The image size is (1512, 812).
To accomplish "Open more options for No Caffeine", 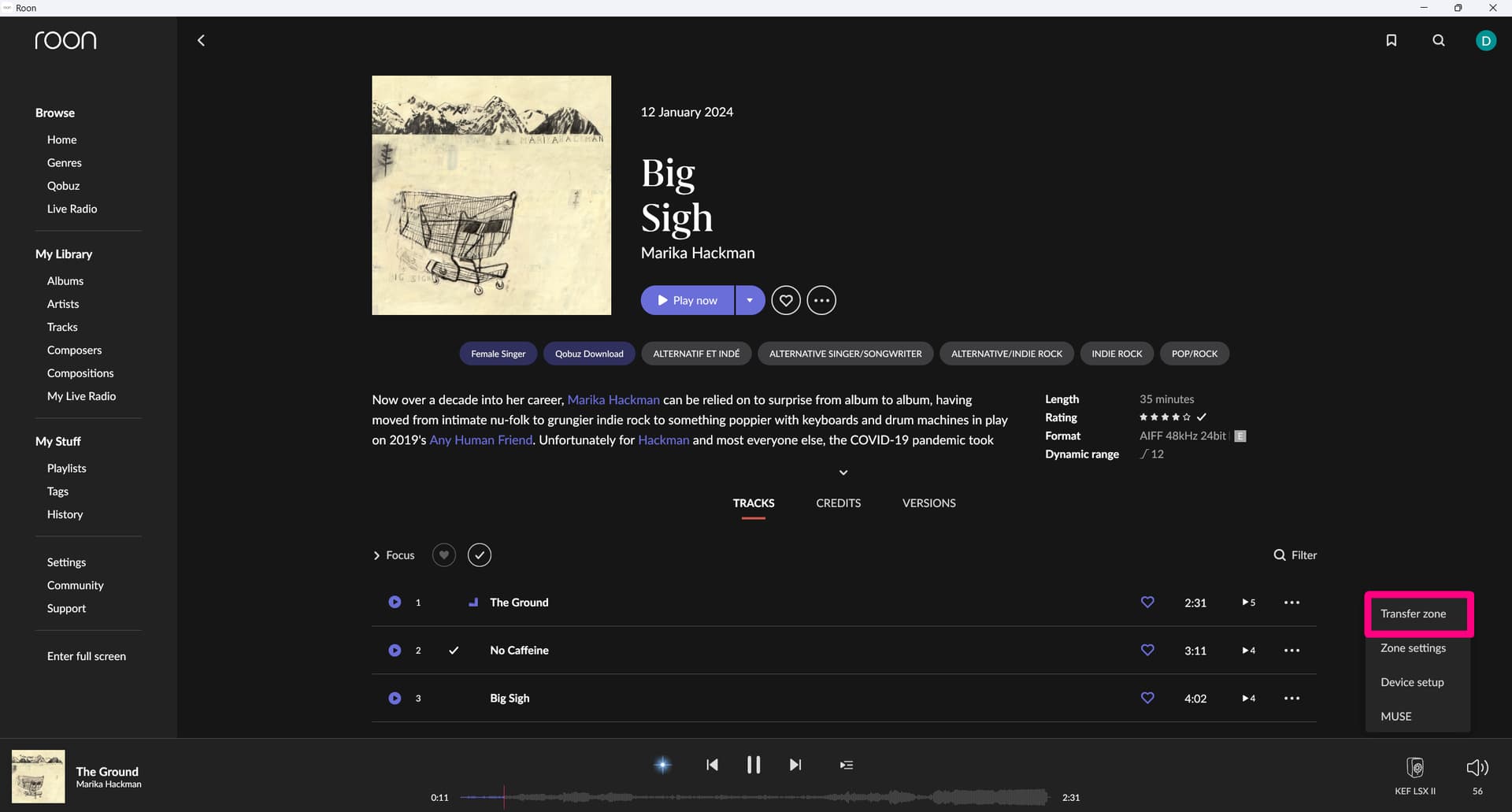I will pyautogui.click(x=1291, y=651).
